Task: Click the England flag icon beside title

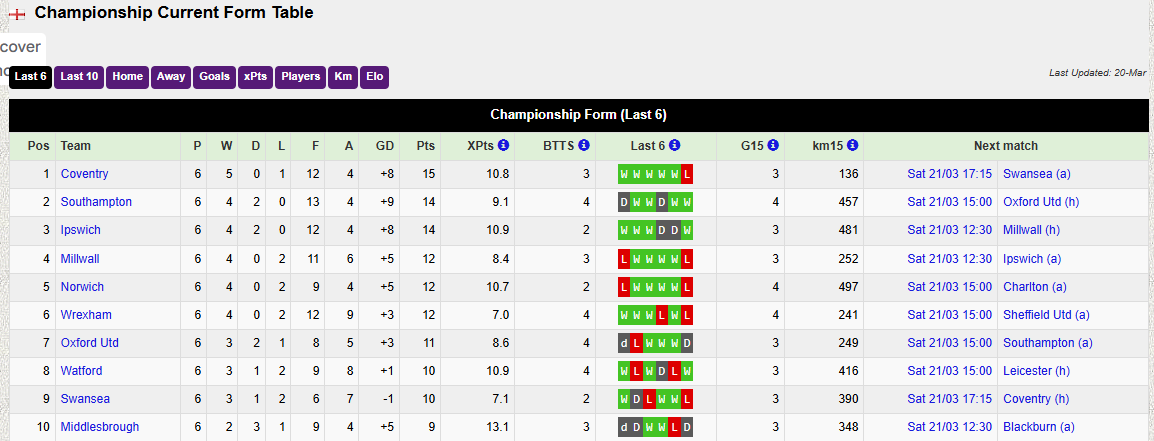Action: pos(17,14)
